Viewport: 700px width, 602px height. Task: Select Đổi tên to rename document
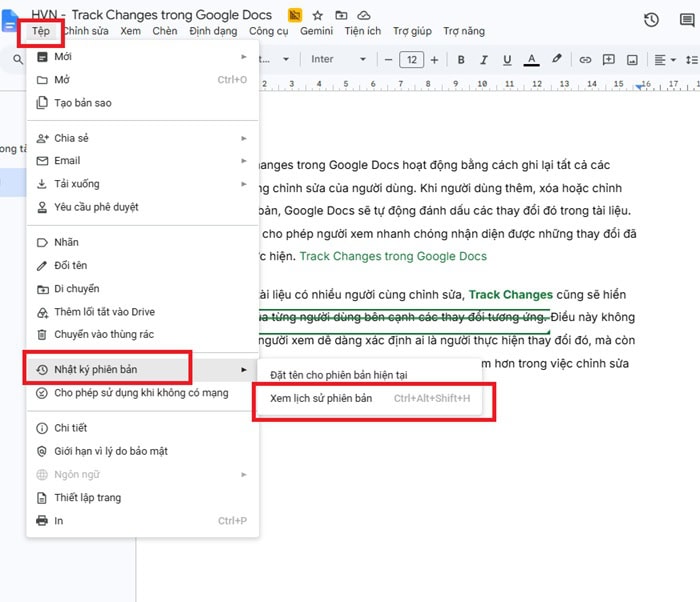tap(142, 266)
